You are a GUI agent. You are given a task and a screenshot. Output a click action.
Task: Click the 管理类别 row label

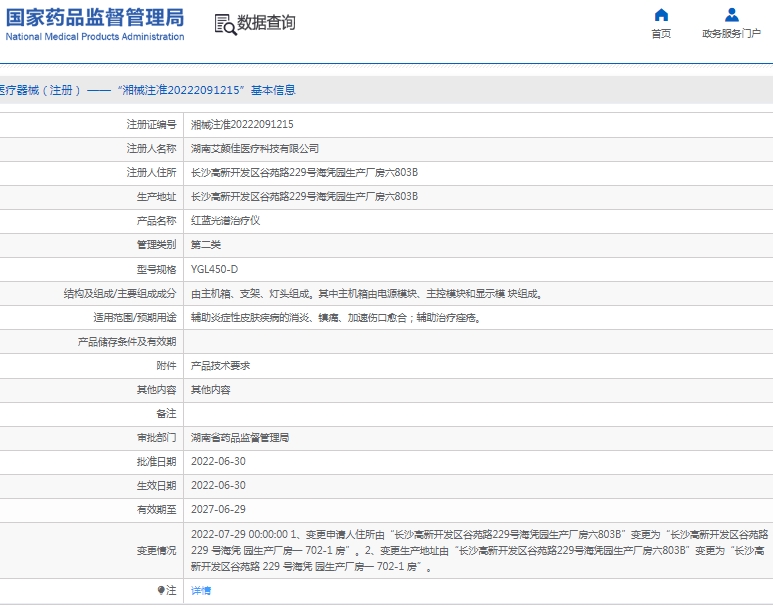[x=156, y=245]
